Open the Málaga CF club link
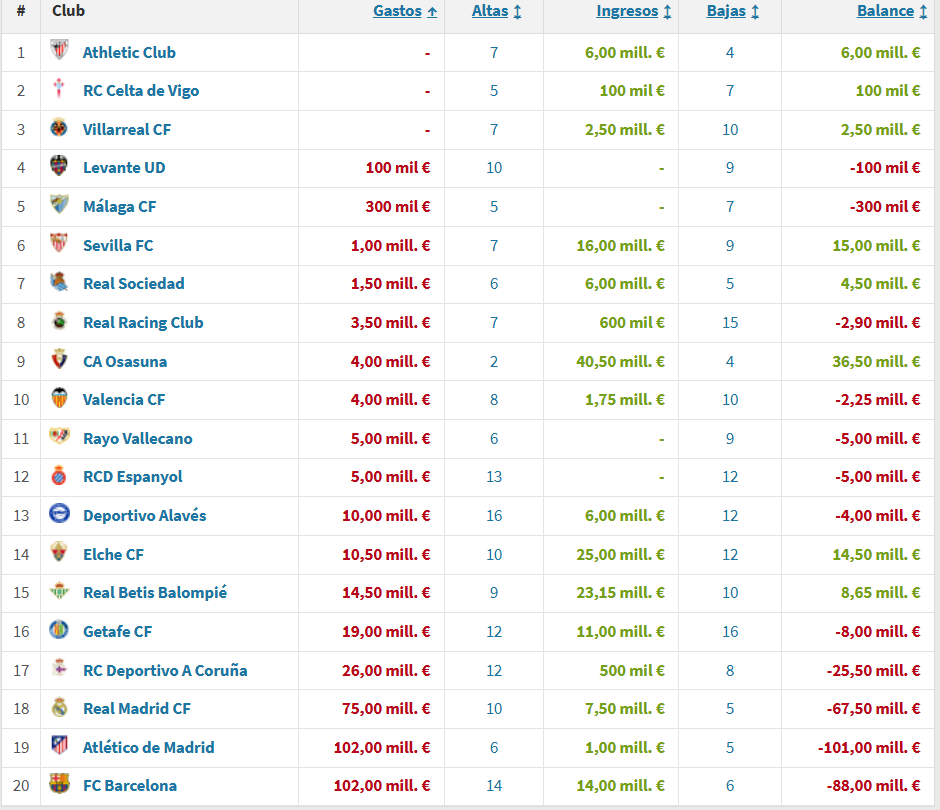940x810 pixels. [119, 207]
